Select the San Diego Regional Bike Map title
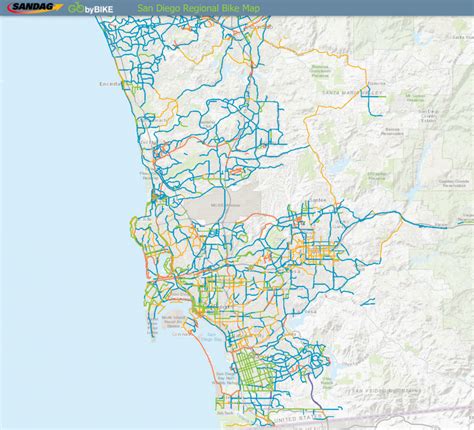 pos(198,8)
